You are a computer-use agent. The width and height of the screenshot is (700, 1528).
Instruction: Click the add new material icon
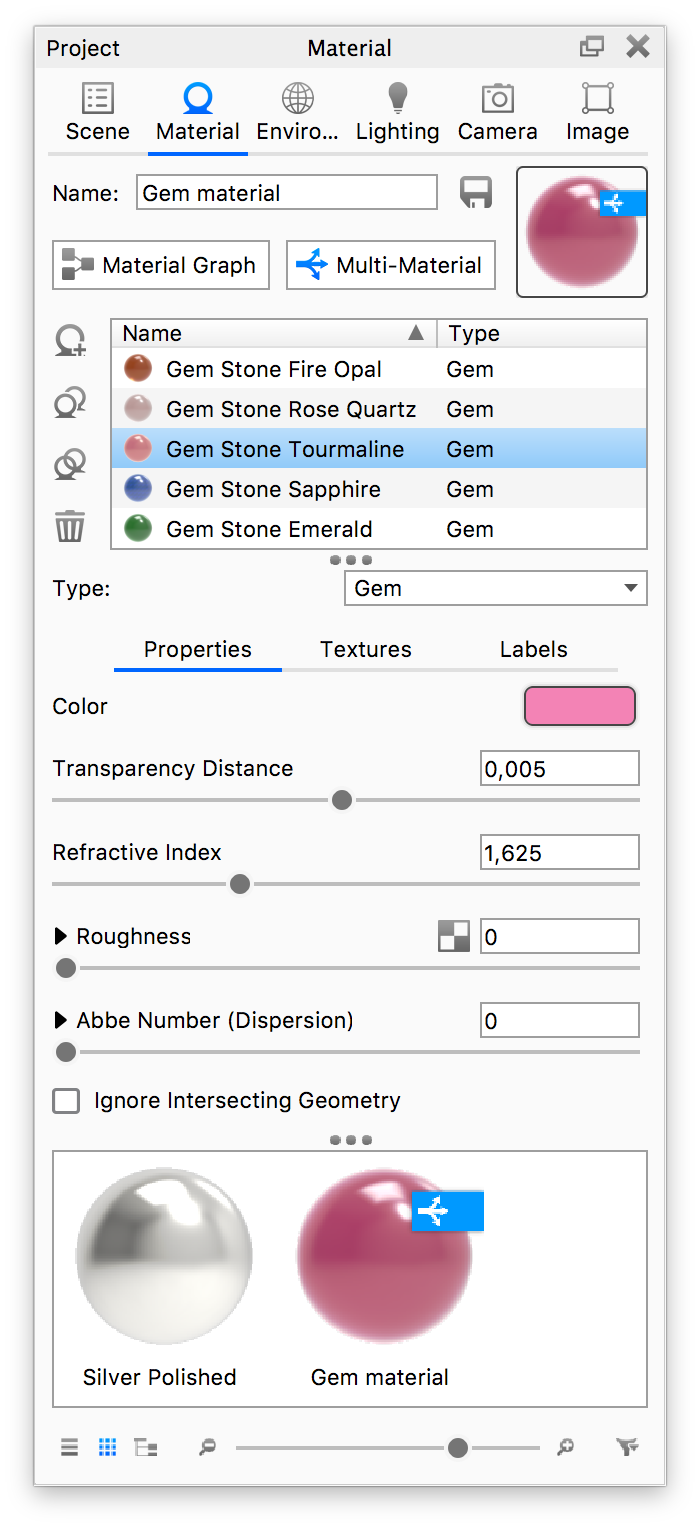[70, 342]
